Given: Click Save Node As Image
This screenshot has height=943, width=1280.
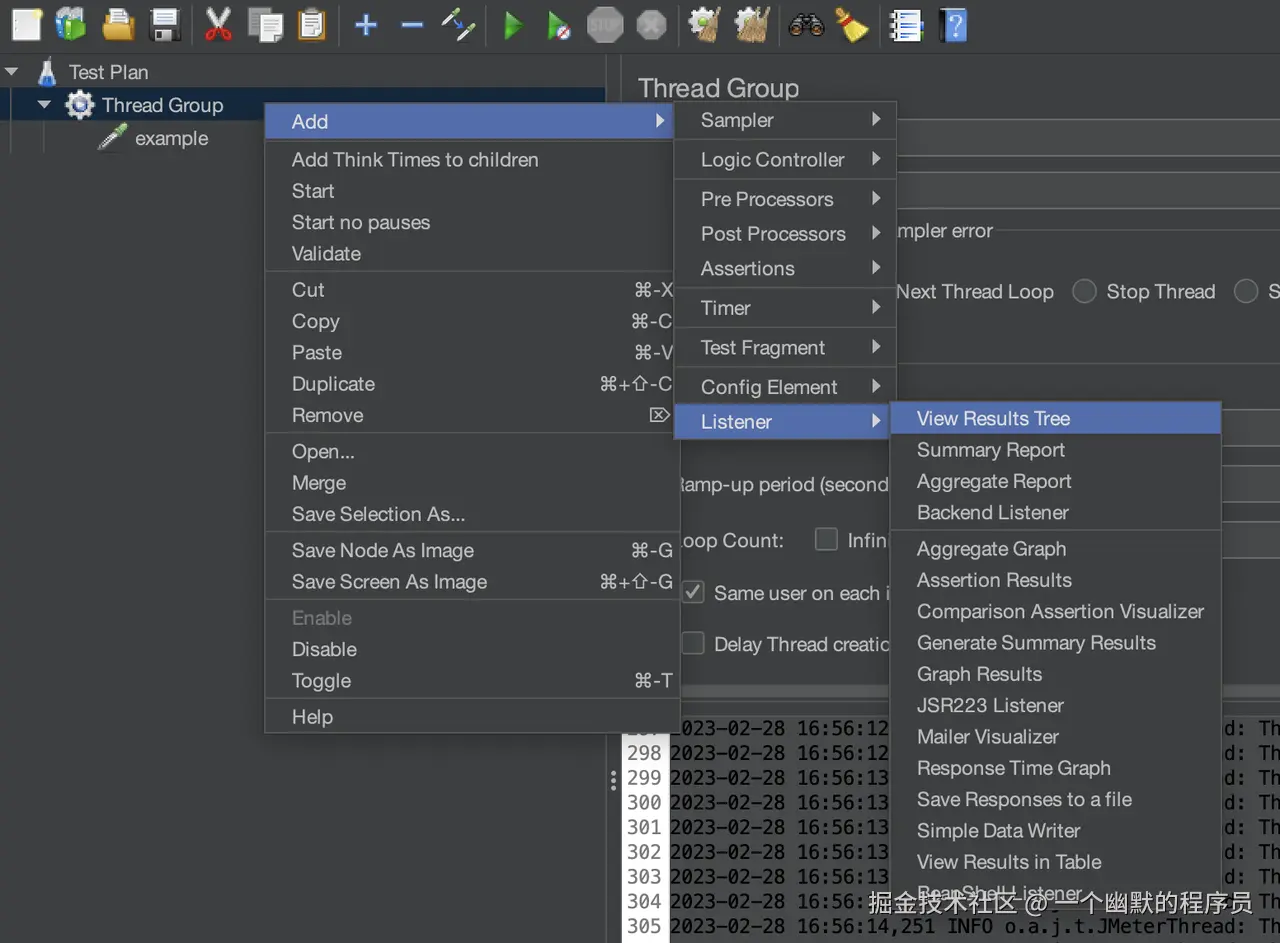Looking at the screenshot, I should click(x=470, y=551).
